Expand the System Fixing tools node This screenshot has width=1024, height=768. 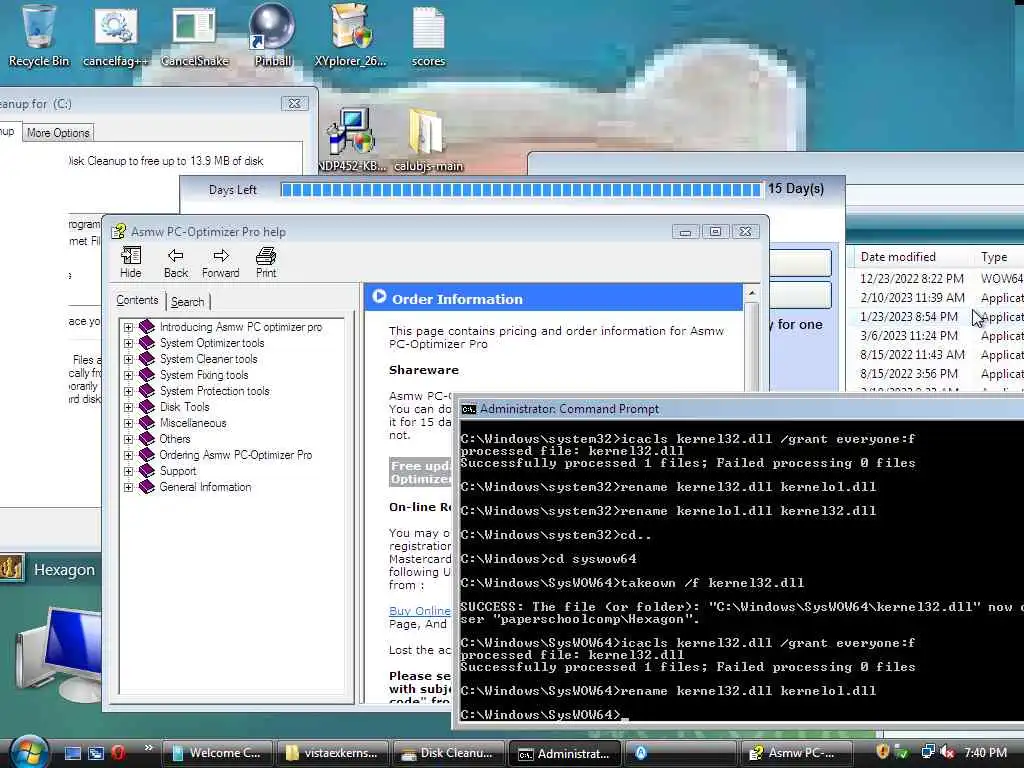coord(129,375)
